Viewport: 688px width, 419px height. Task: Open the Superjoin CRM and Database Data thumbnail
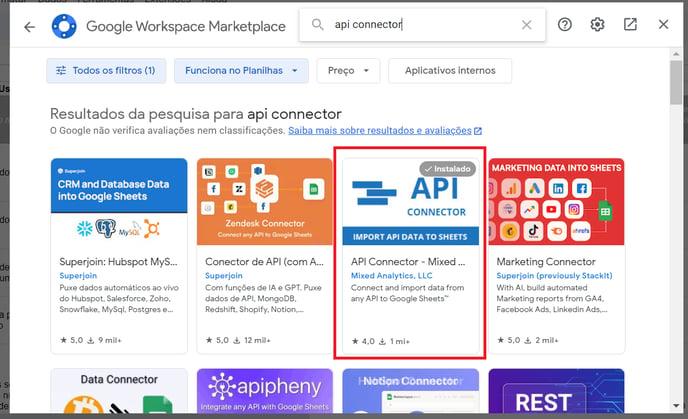pos(119,201)
